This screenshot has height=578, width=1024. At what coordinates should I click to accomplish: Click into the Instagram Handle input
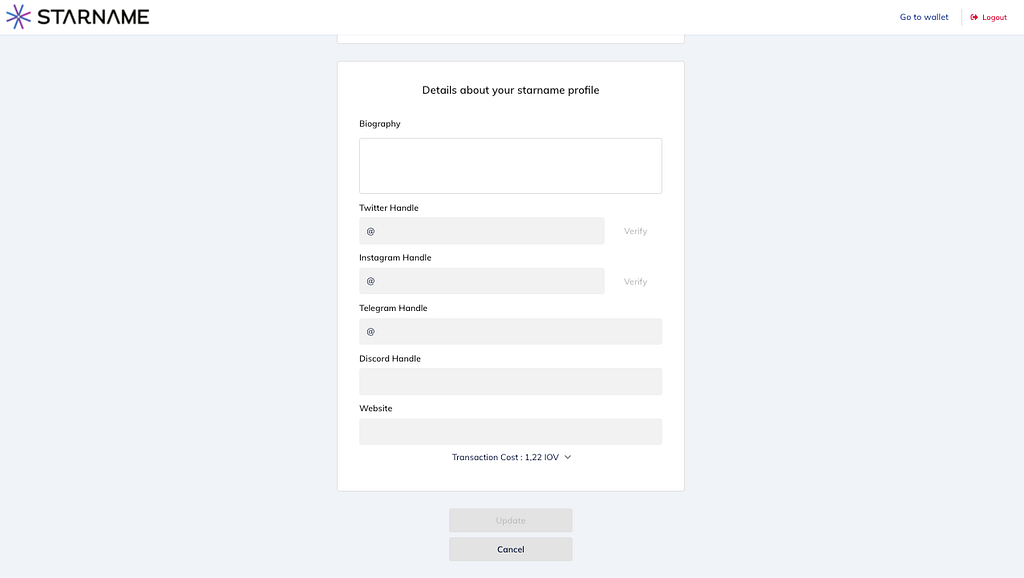pos(482,281)
